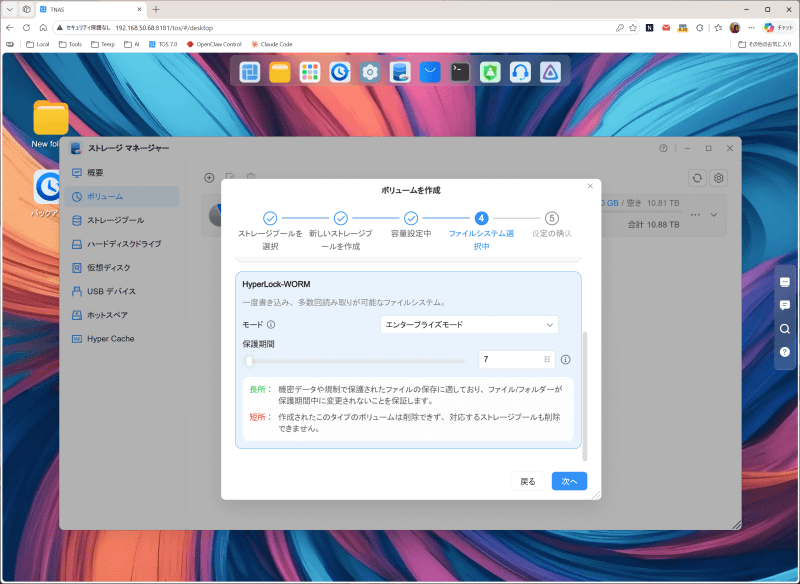Screen dimensions: 800x584
Task: Select Storage Manager database icon in dock
Action: coord(400,72)
